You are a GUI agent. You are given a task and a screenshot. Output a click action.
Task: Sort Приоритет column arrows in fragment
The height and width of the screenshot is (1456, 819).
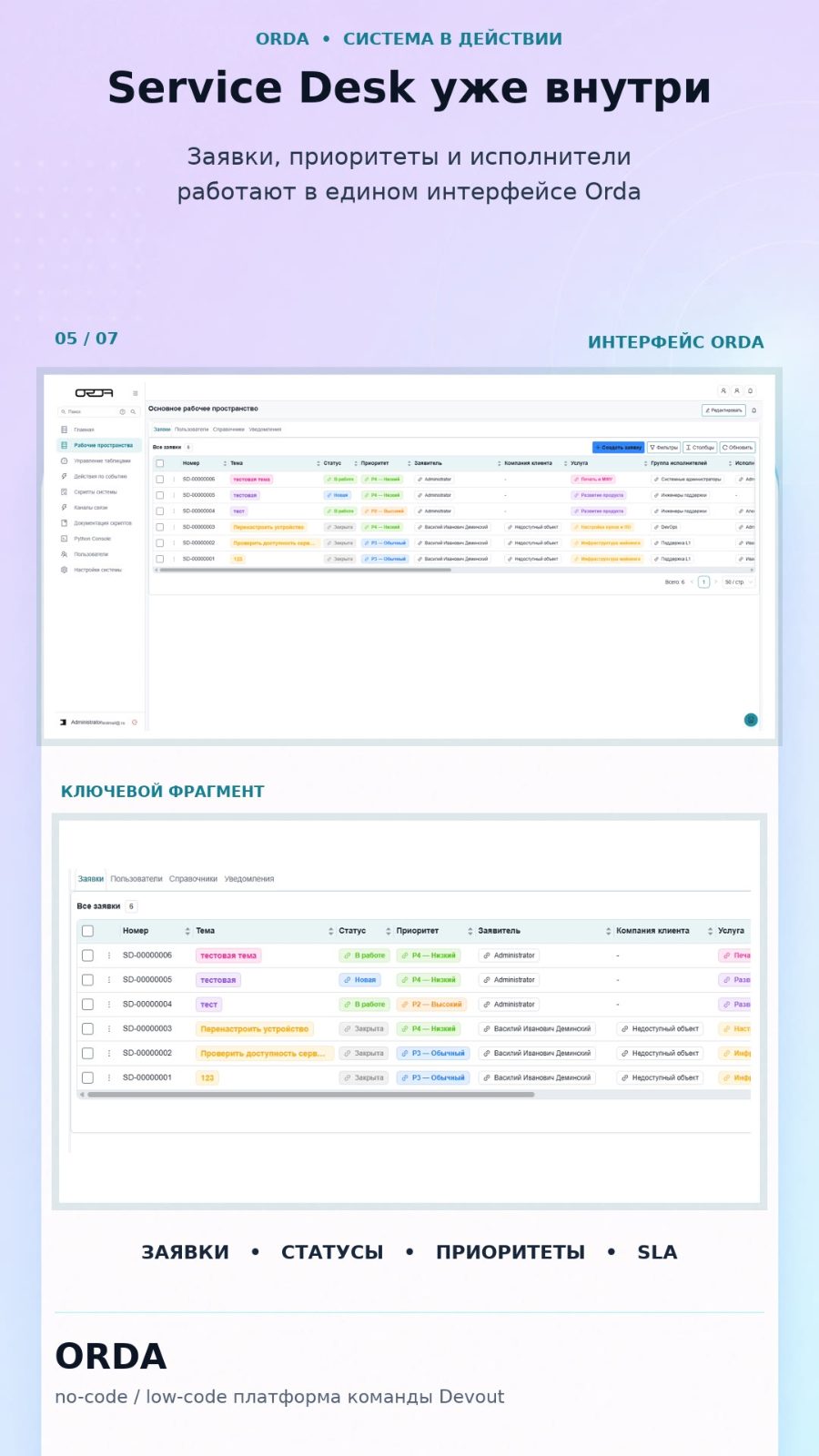click(470, 931)
